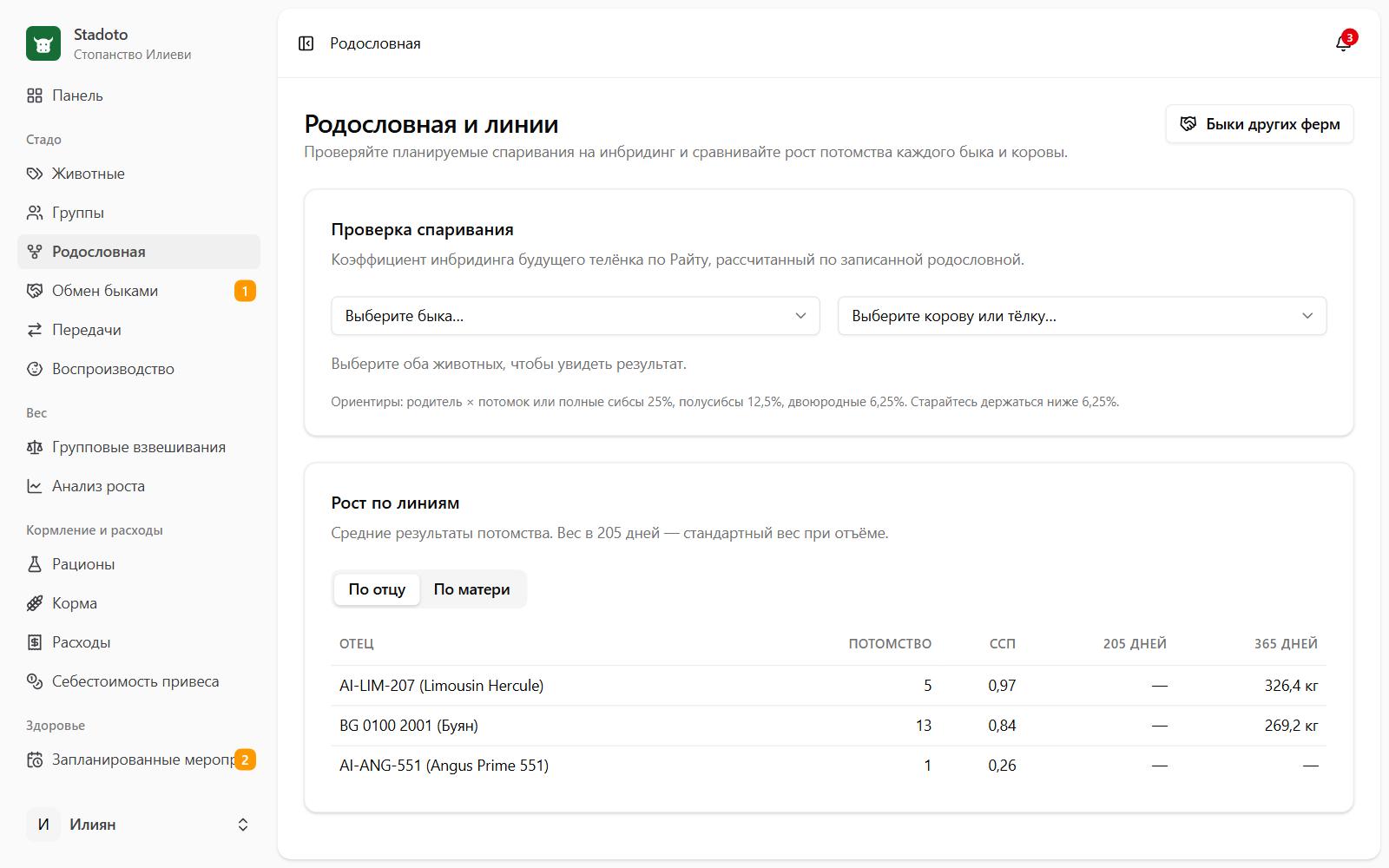Click the Быки других ферм button
This screenshot has height=868, width=1389.
click(1260, 124)
